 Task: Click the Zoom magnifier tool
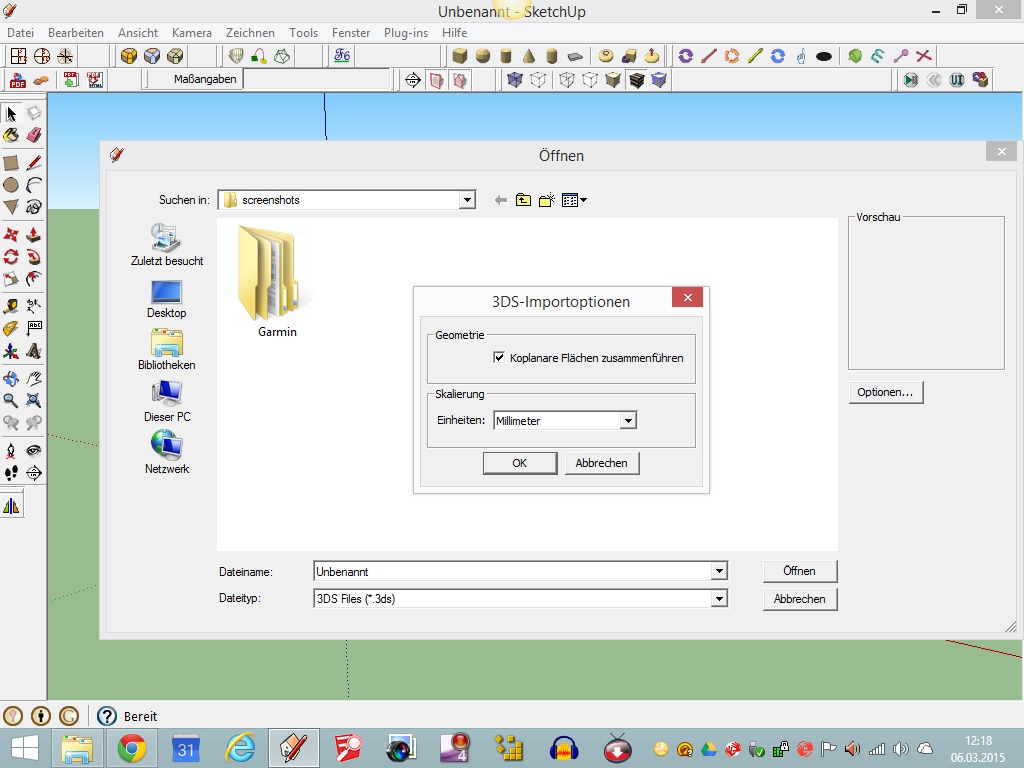[x=11, y=400]
